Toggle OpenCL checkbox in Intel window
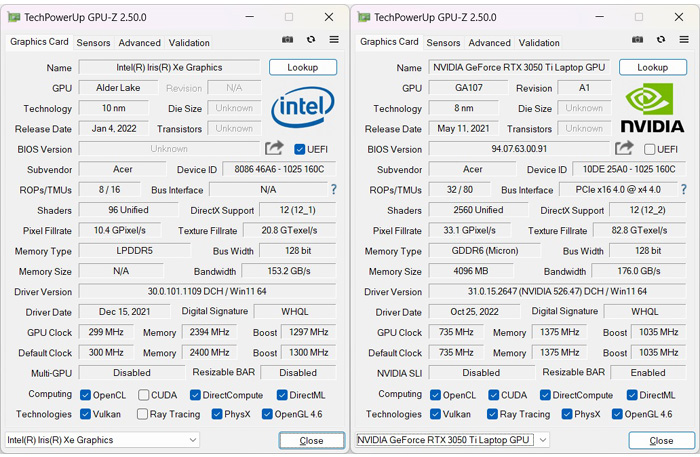 (x=85, y=395)
